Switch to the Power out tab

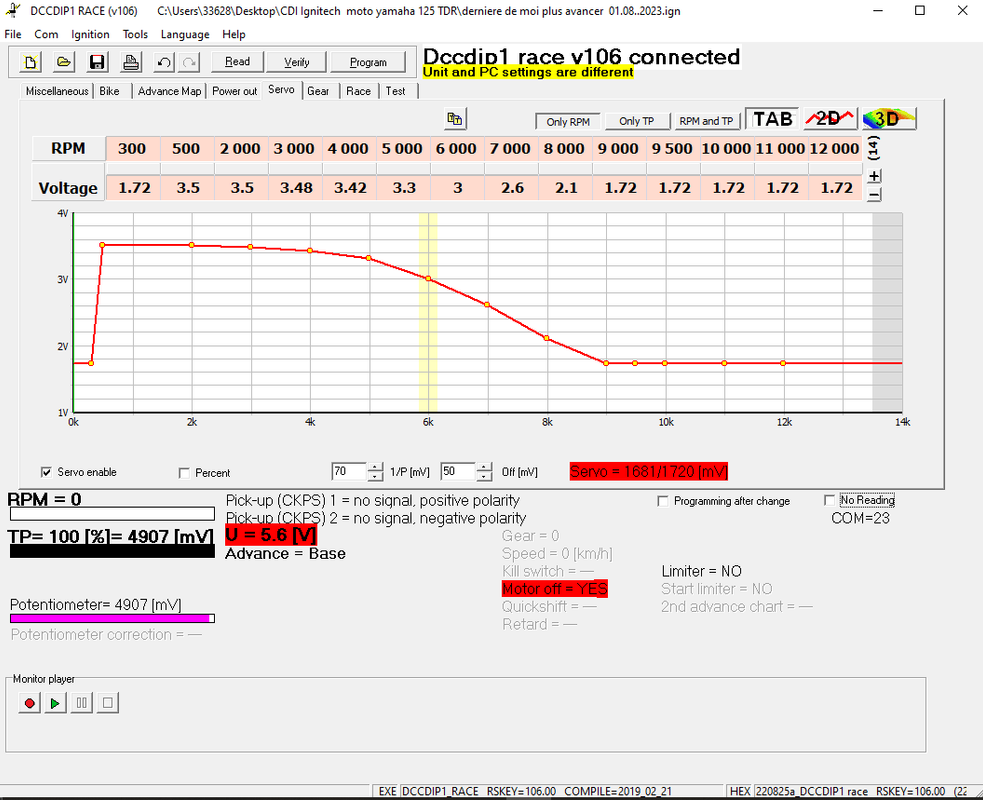click(234, 91)
